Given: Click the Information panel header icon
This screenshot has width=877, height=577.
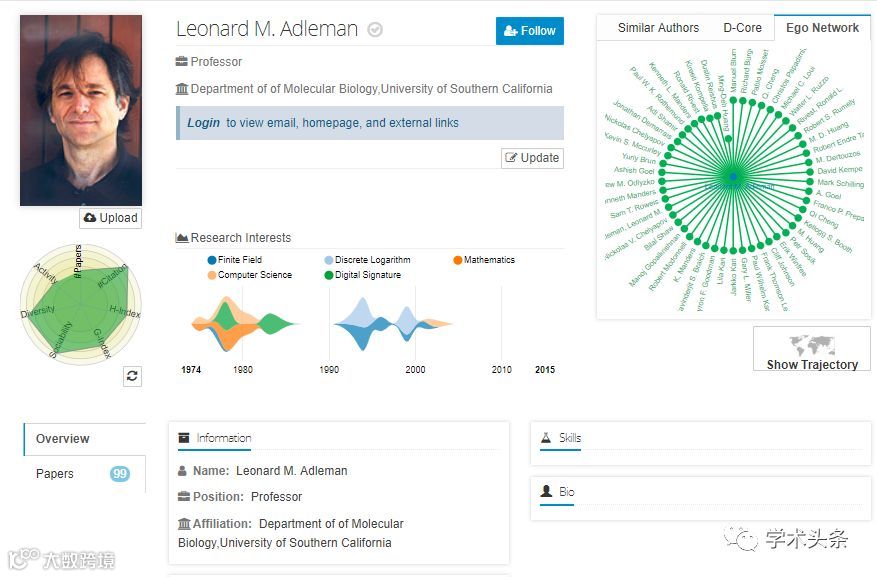Looking at the screenshot, I should tap(184, 438).
